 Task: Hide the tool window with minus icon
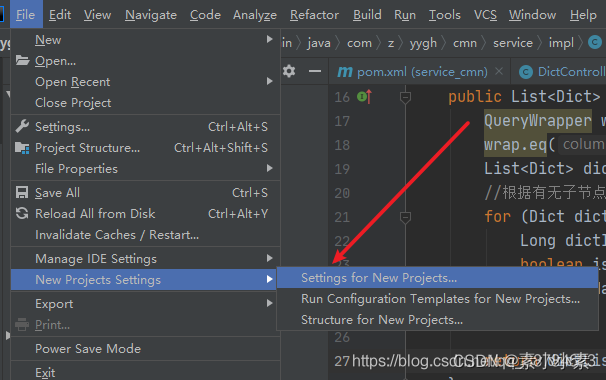315,71
